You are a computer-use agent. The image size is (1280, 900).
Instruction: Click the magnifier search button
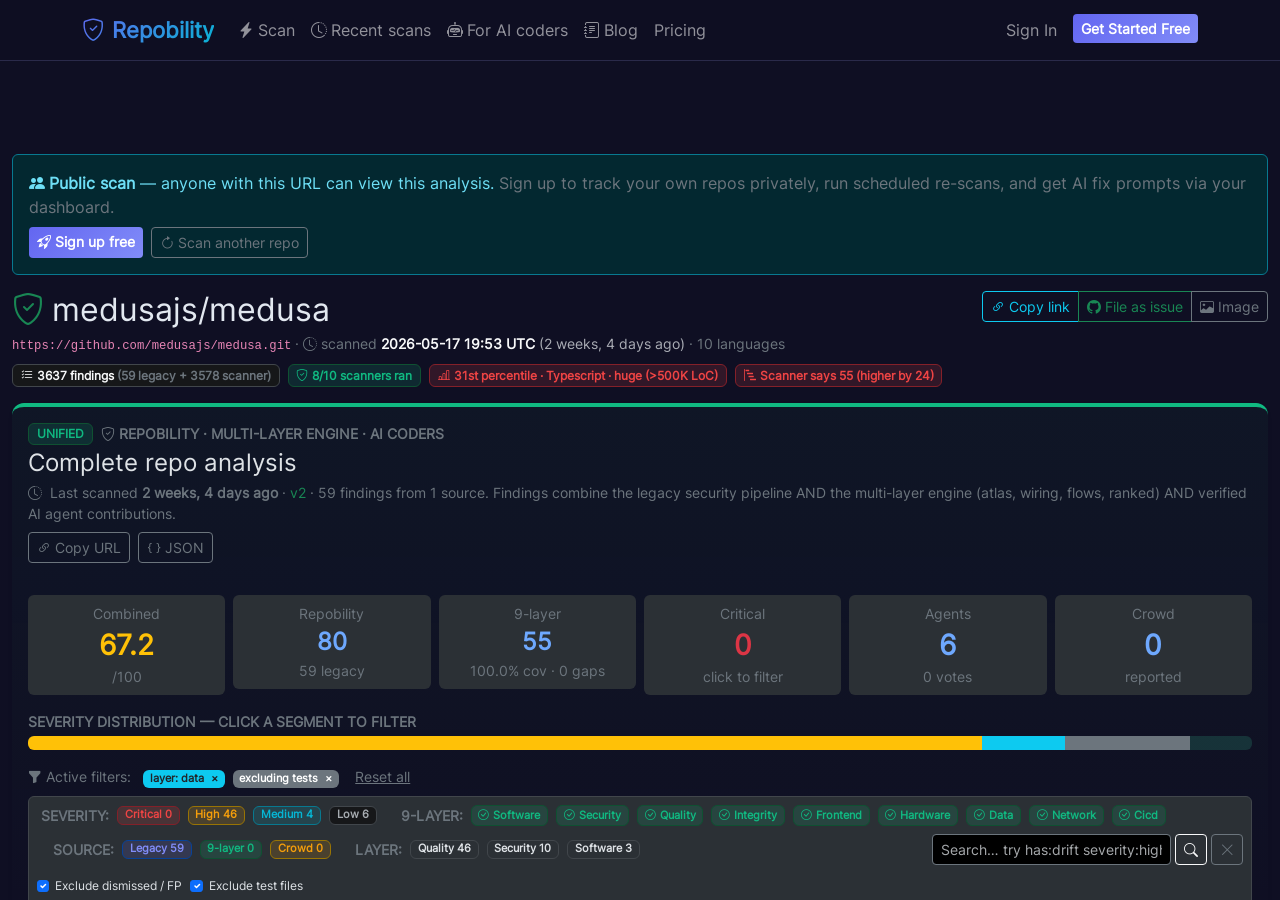click(x=1191, y=849)
